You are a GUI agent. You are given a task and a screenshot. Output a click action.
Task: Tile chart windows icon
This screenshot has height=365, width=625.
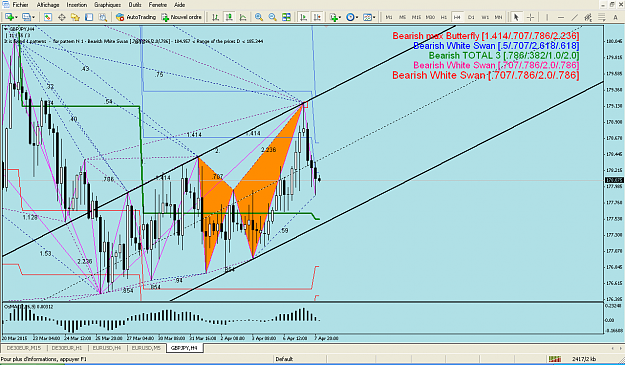point(286,17)
